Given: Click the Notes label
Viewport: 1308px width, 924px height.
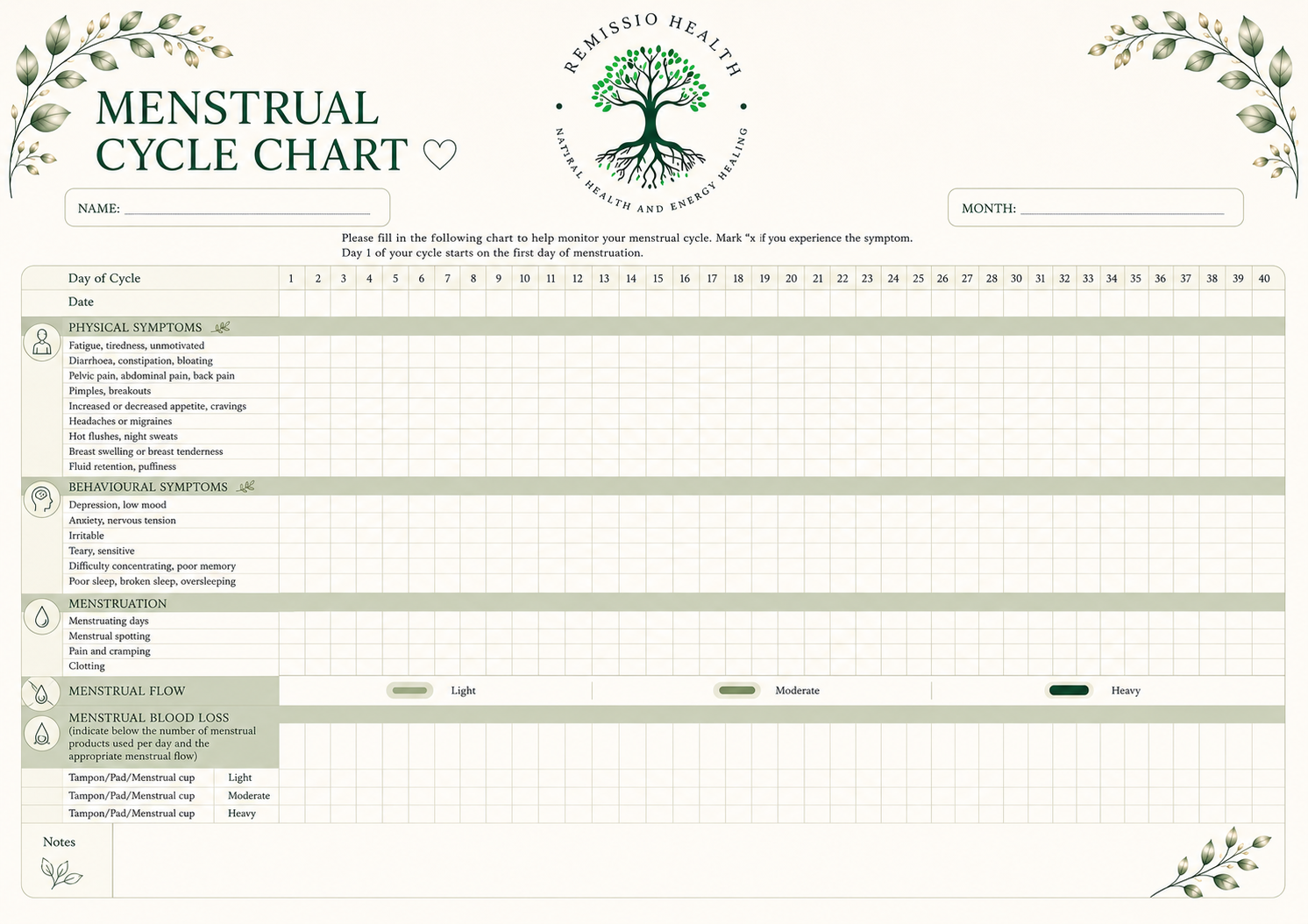Looking at the screenshot, I should [x=59, y=842].
